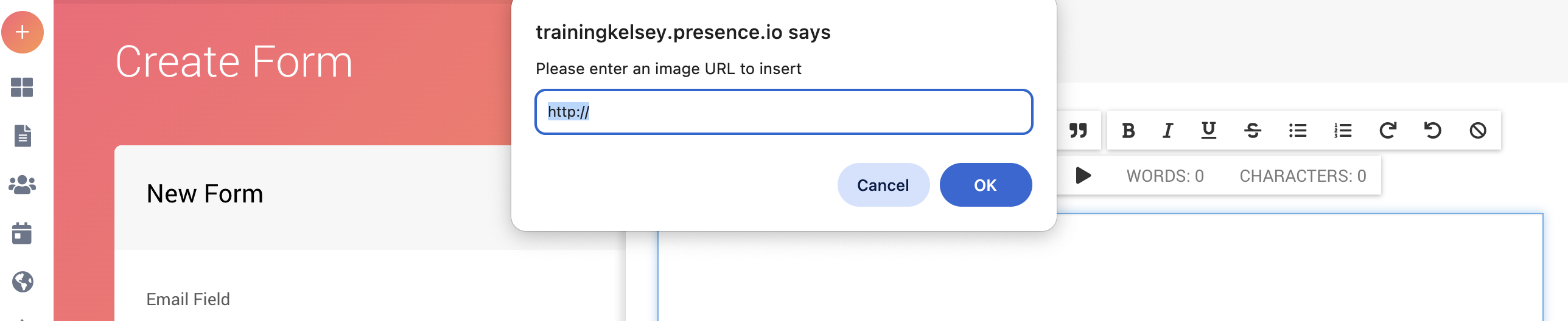Insert a numbered list
Screen dimensions: 1568x321
pyautogui.click(x=1342, y=130)
